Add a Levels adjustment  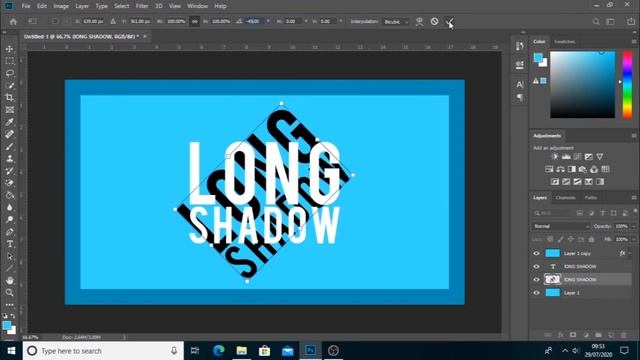[x=566, y=157]
